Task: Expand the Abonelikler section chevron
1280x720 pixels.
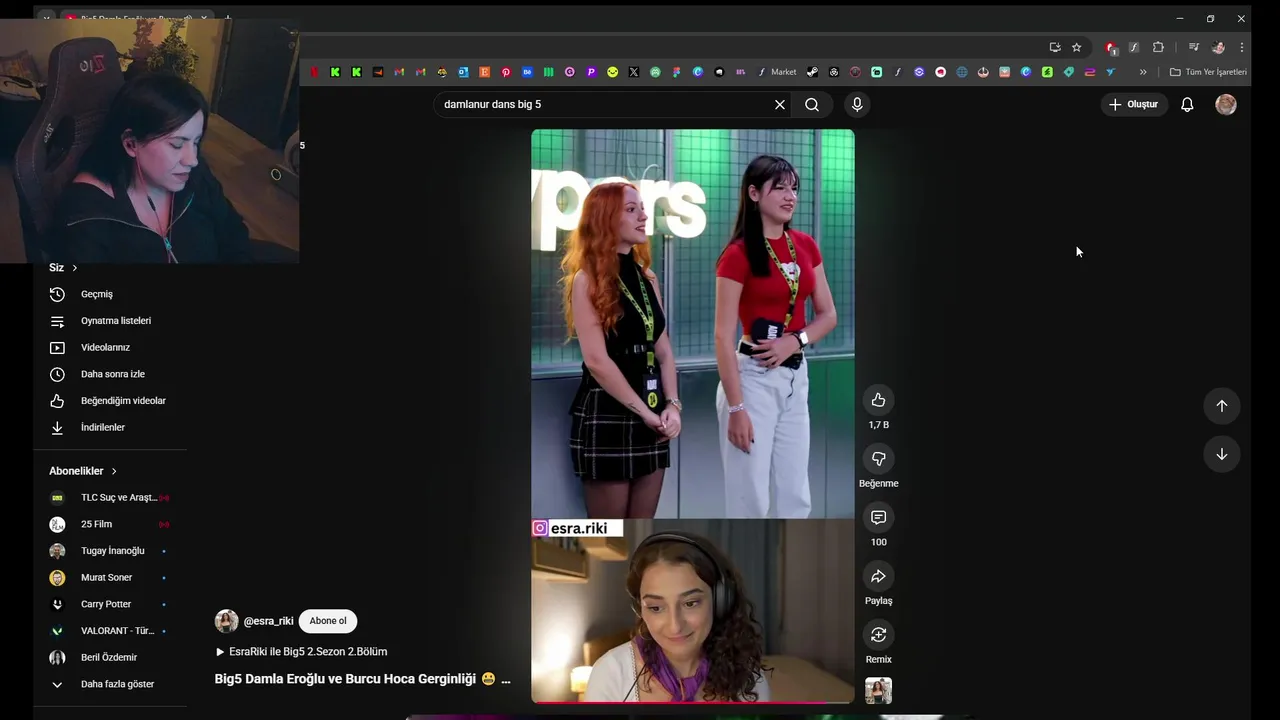Action: point(114,471)
